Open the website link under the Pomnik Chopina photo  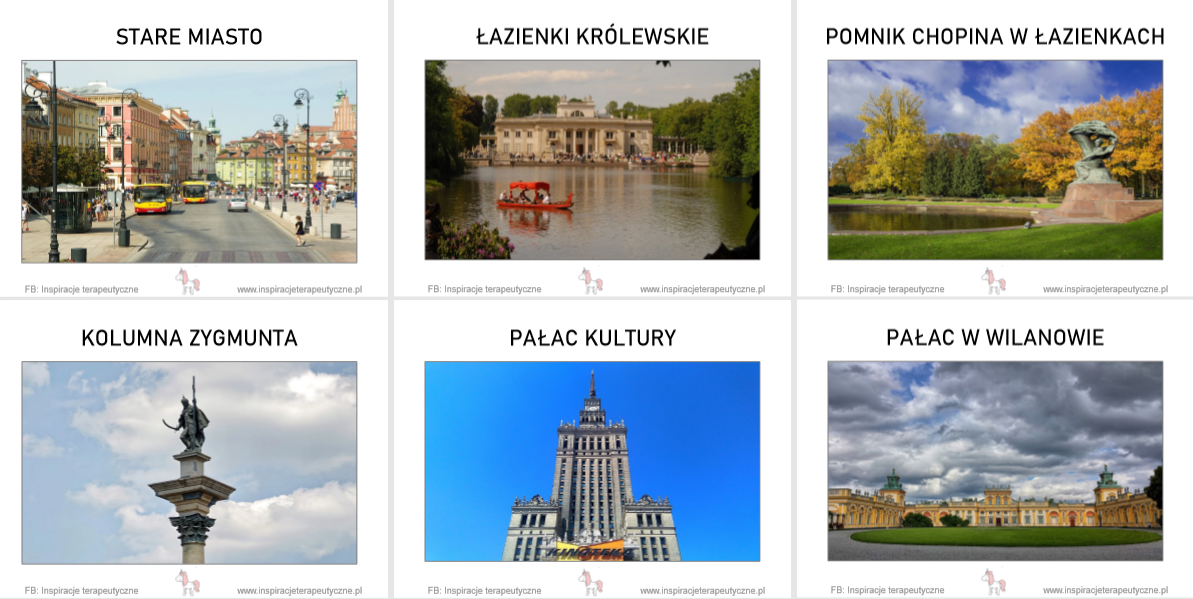[1106, 289]
